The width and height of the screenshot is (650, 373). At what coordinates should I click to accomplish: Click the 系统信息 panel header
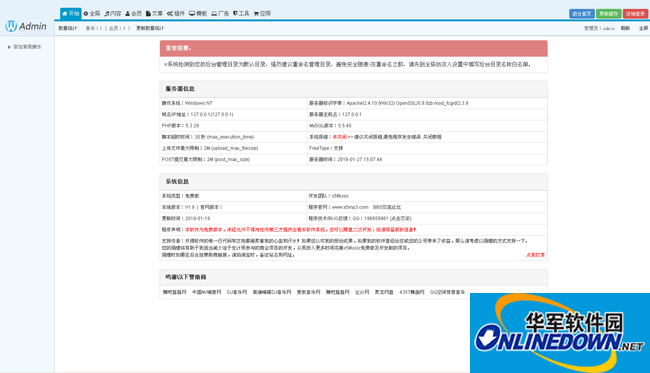click(x=354, y=182)
